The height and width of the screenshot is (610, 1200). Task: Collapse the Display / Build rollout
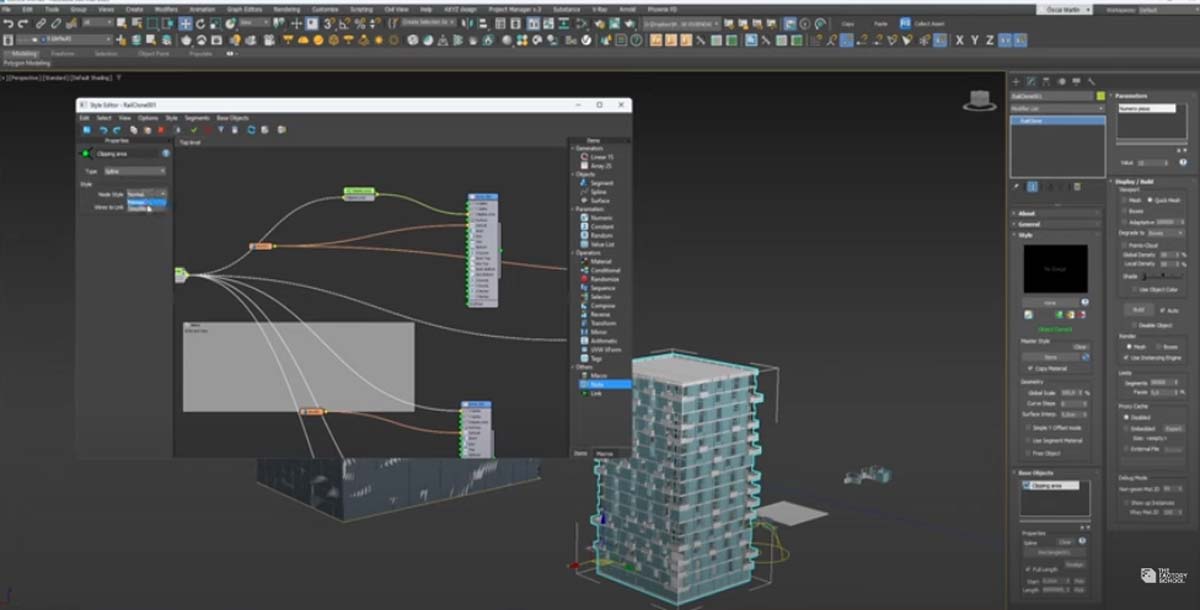[x=1153, y=181]
